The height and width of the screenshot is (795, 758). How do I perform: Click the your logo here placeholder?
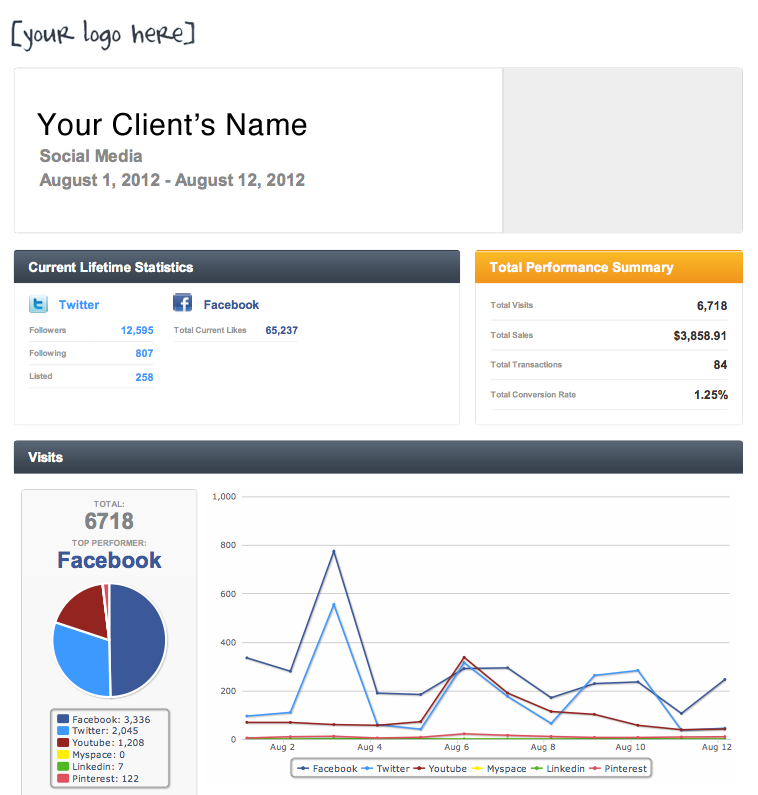pyautogui.click(x=103, y=34)
